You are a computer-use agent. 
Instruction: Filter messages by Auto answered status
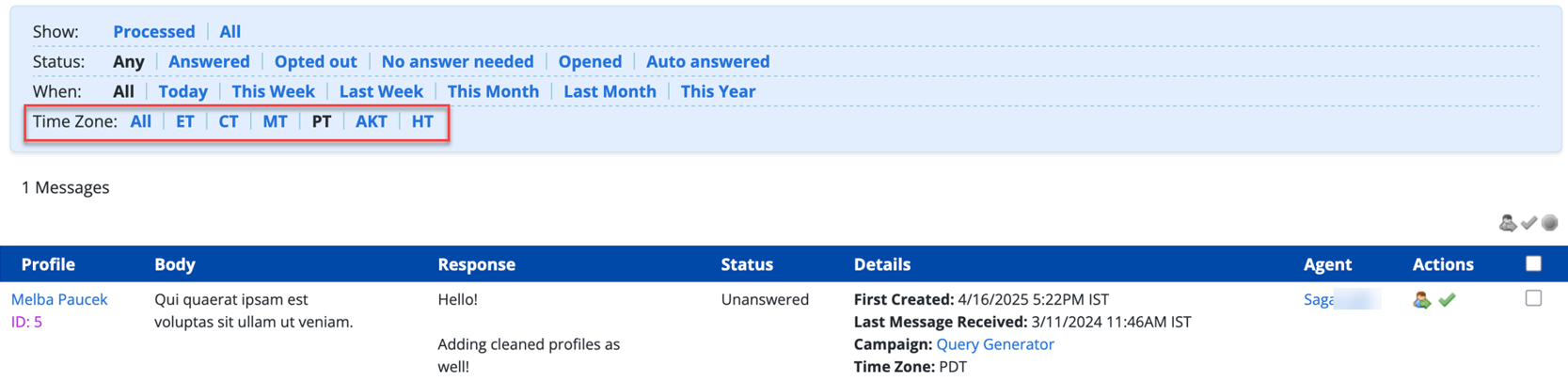(x=707, y=61)
